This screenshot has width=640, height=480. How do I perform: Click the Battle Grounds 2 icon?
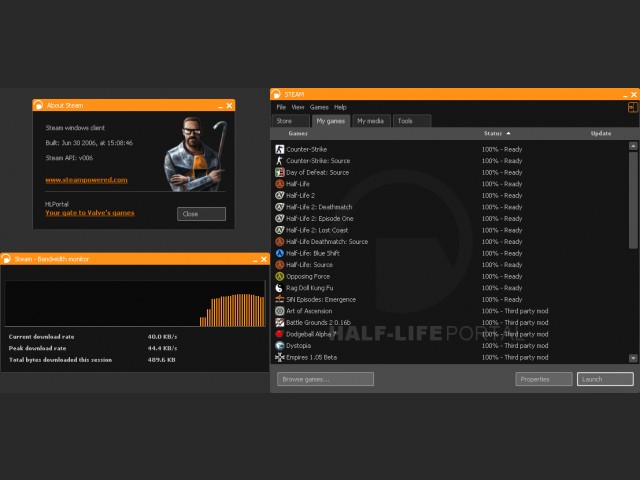[280, 322]
